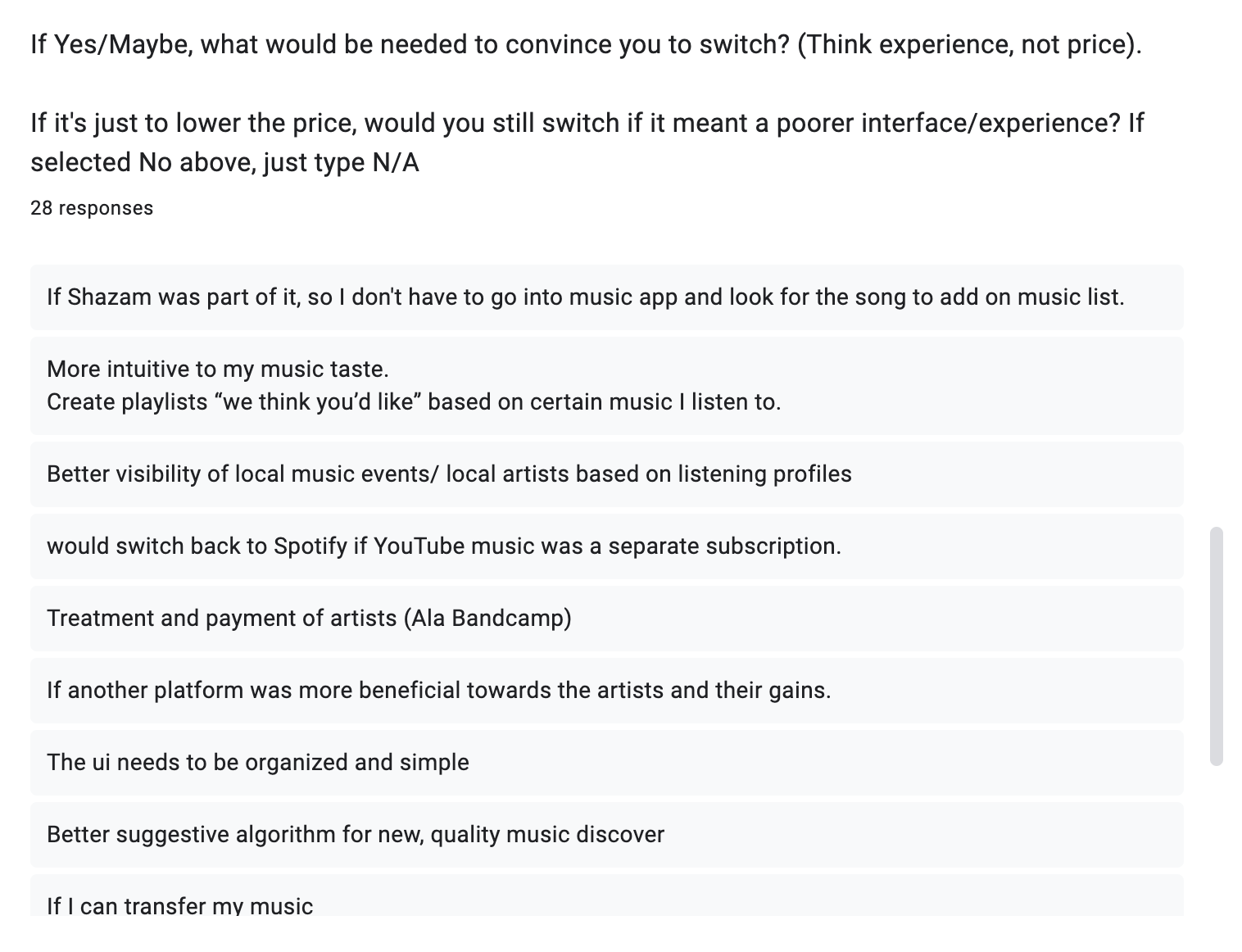Click the "selected No above, just type N/A" line
1242x952 pixels.
tap(224, 162)
